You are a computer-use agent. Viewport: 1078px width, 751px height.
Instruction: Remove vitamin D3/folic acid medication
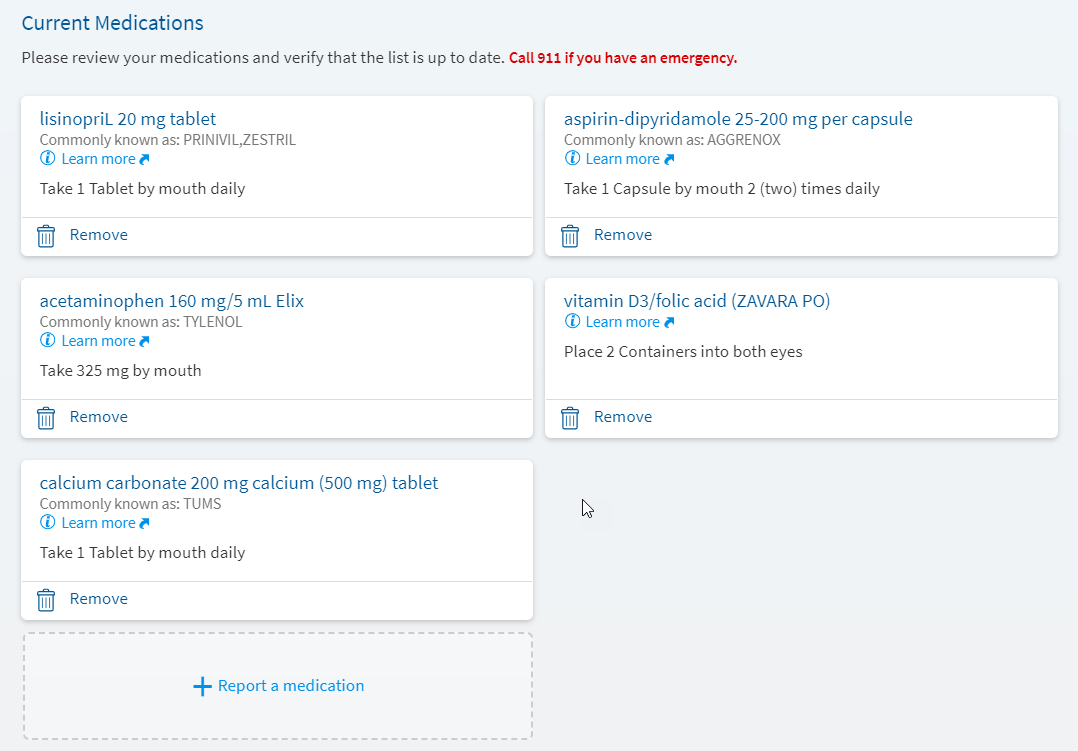coord(623,417)
